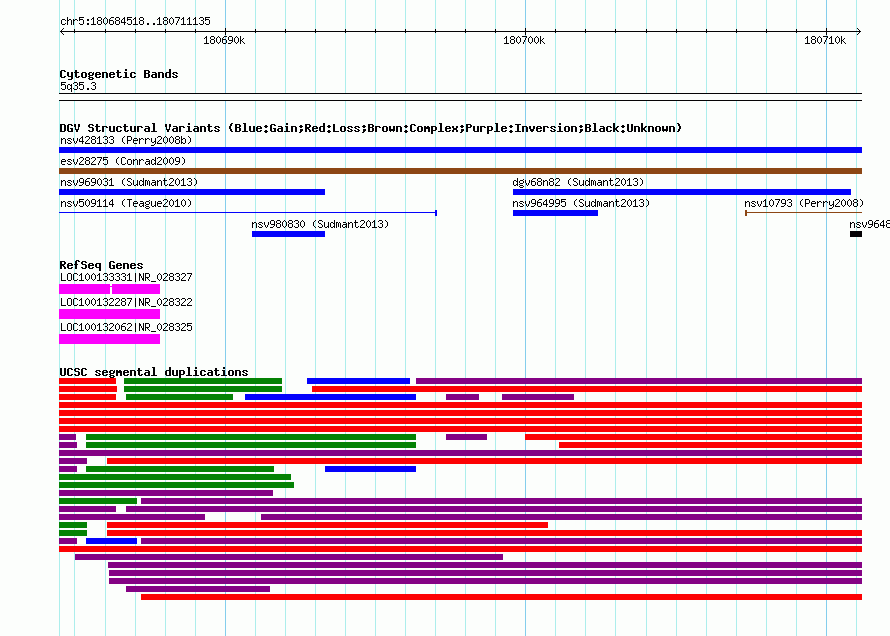Select the magenta LOC100133331 gene bar
The width and height of the screenshot is (890, 636).
pos(110,289)
